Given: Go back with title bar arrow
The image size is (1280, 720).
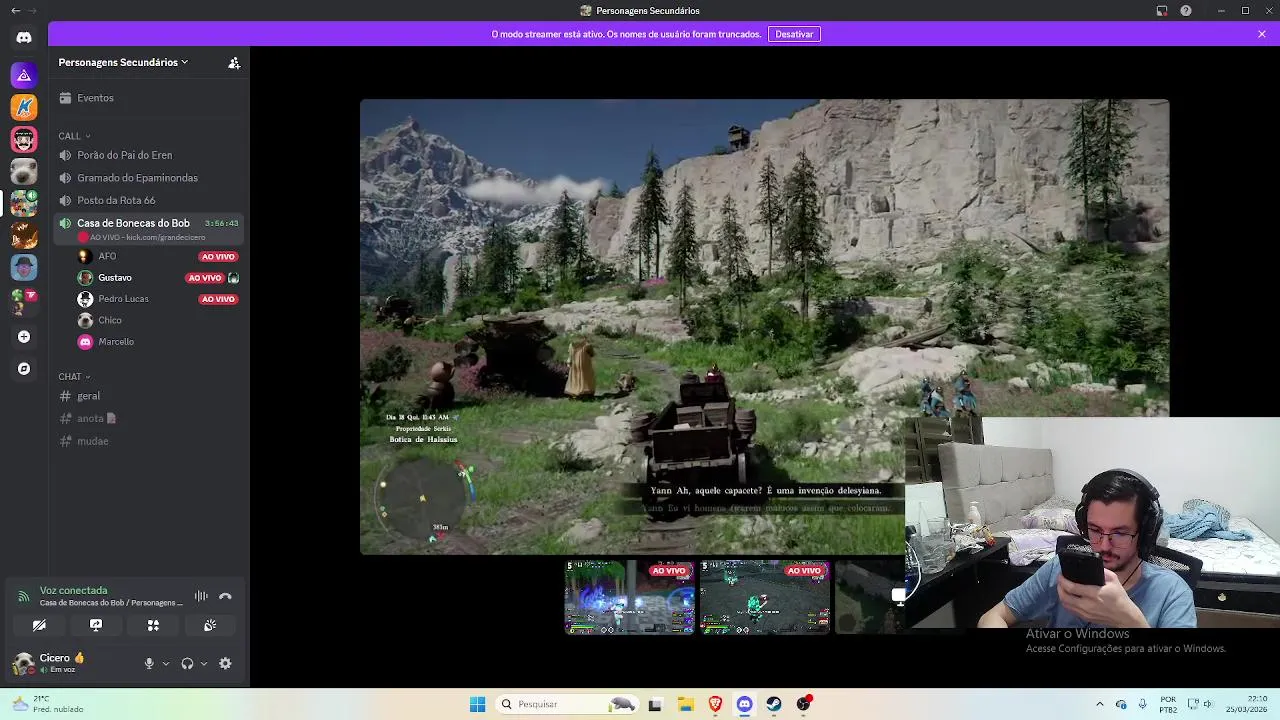Looking at the screenshot, I should coord(15,10).
